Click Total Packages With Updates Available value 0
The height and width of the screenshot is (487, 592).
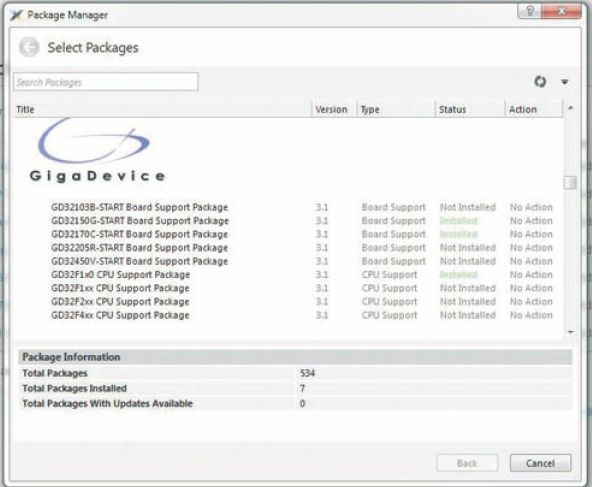(302, 404)
